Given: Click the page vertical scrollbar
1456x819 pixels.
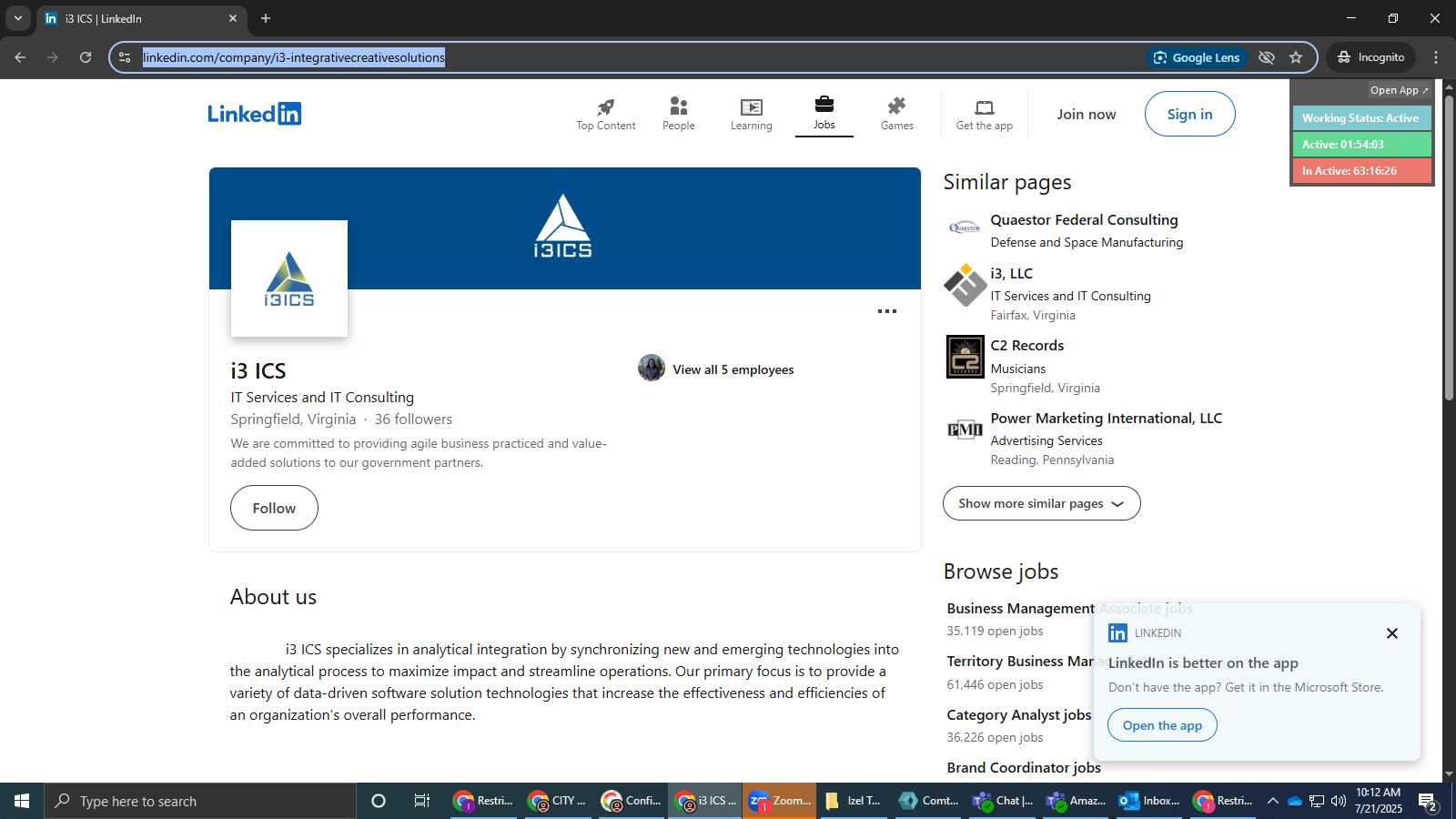Looking at the screenshot, I should point(1449,246).
